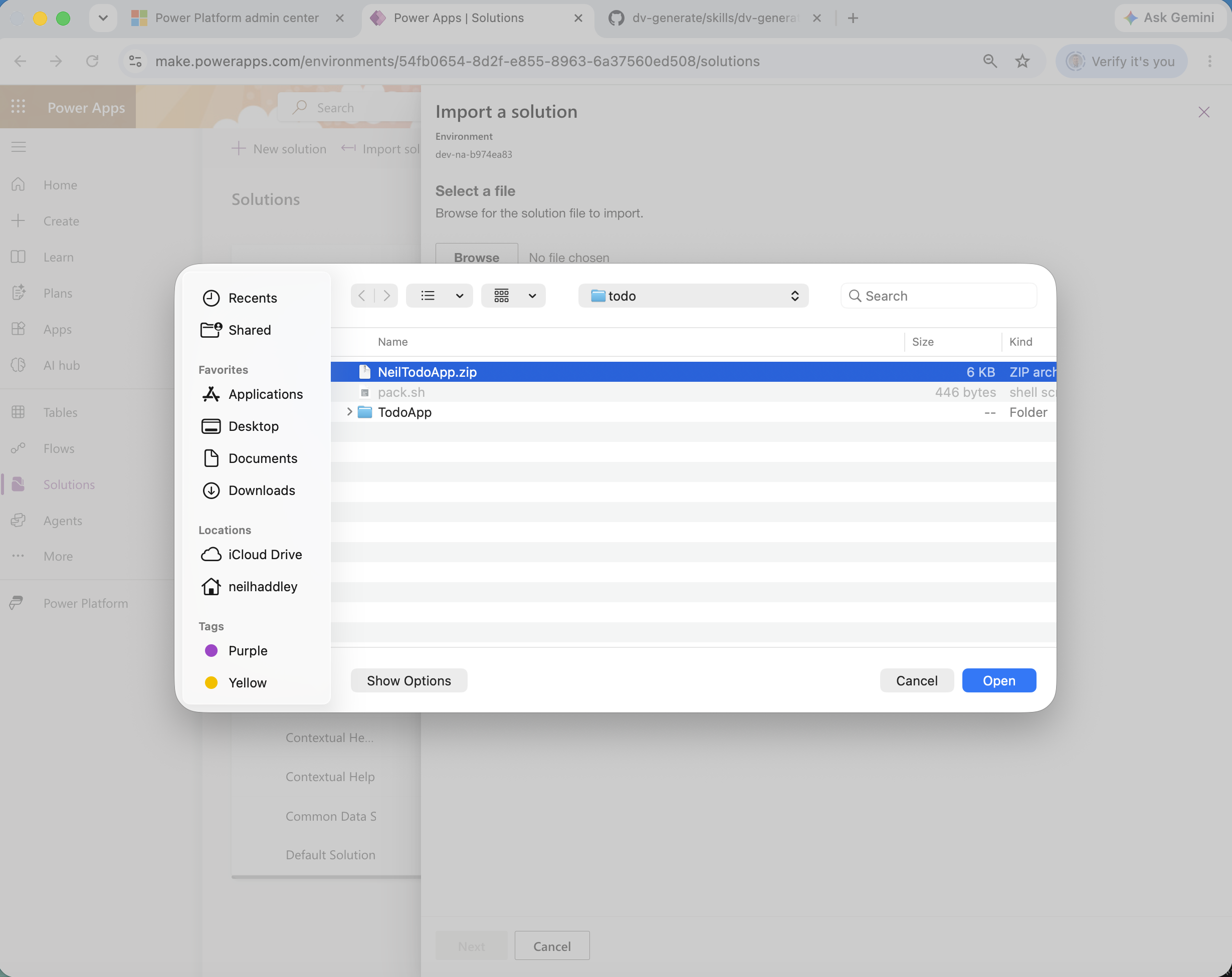Go forward in the file dialog
Screen dimensions: 1232x977
pyautogui.click(x=386, y=296)
